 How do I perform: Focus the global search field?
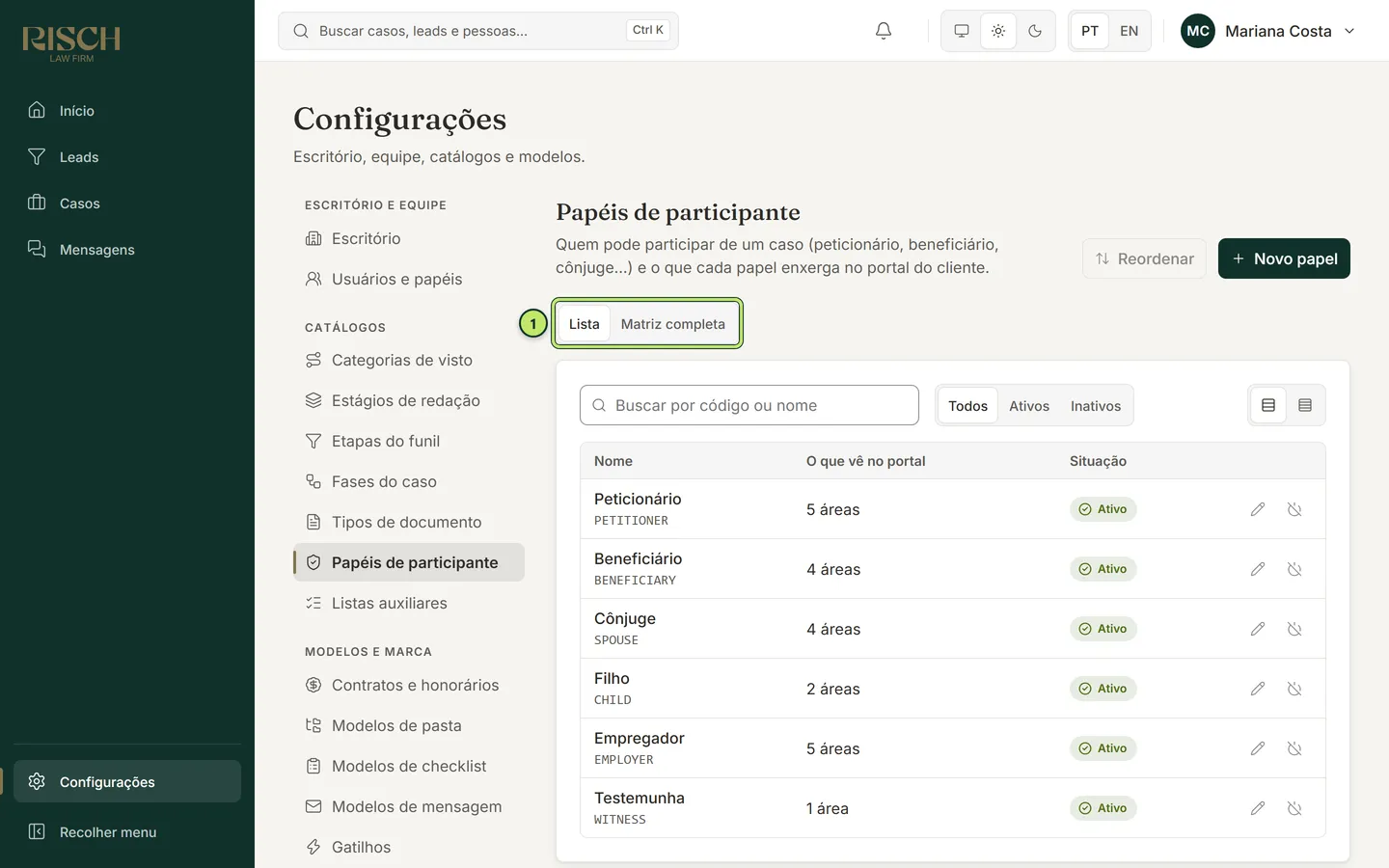[x=478, y=31]
